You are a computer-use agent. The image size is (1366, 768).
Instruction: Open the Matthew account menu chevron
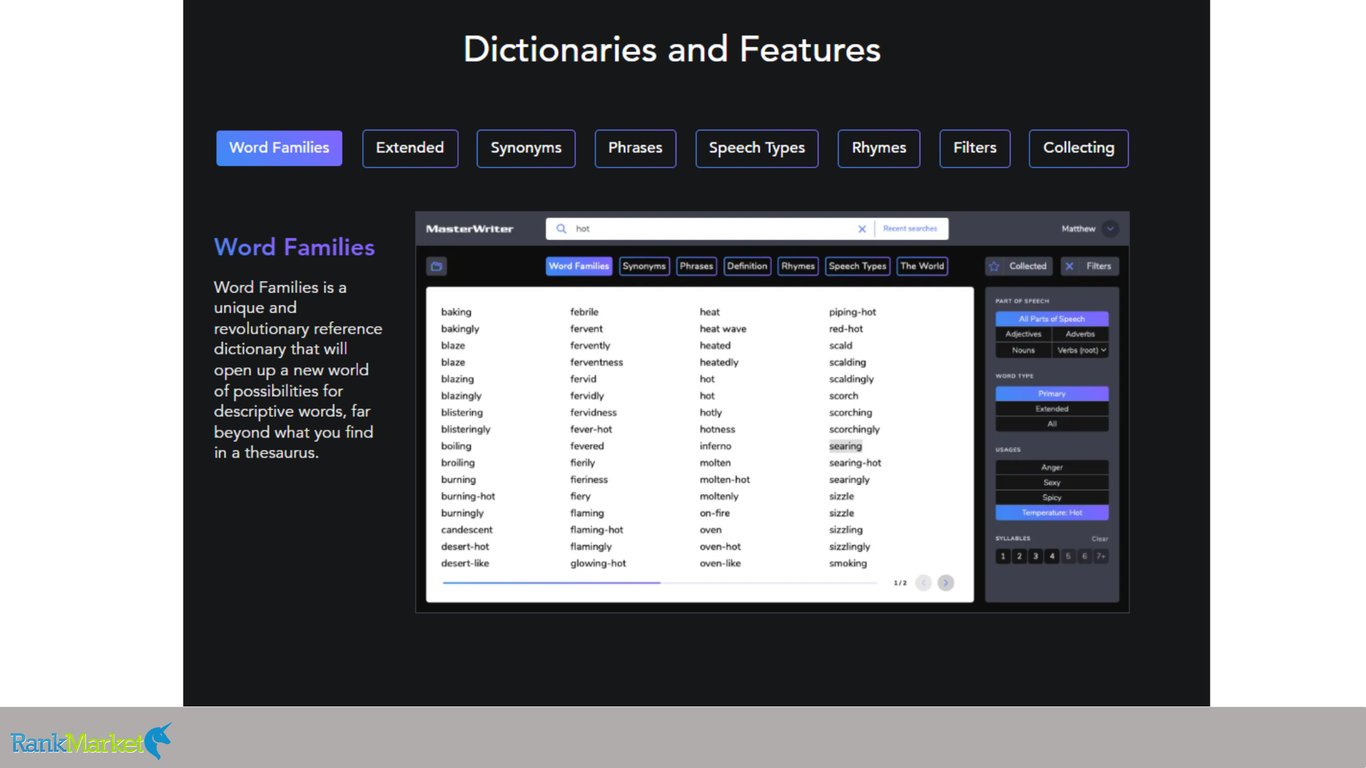click(1110, 229)
